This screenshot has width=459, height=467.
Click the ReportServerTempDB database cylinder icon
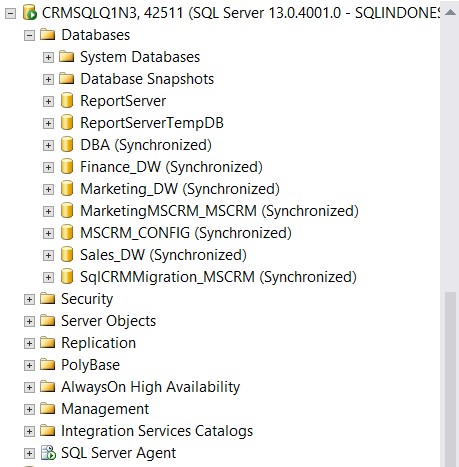(67, 123)
